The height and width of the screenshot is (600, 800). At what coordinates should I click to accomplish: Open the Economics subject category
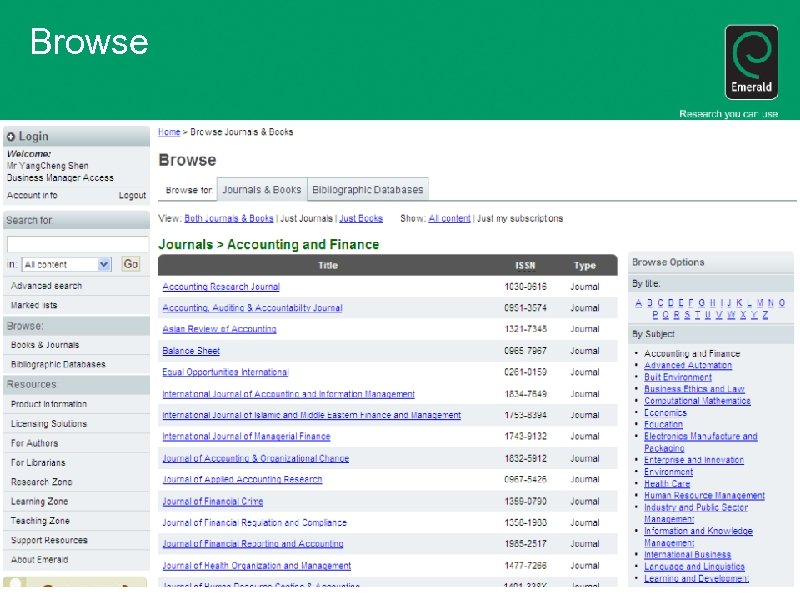(664, 412)
